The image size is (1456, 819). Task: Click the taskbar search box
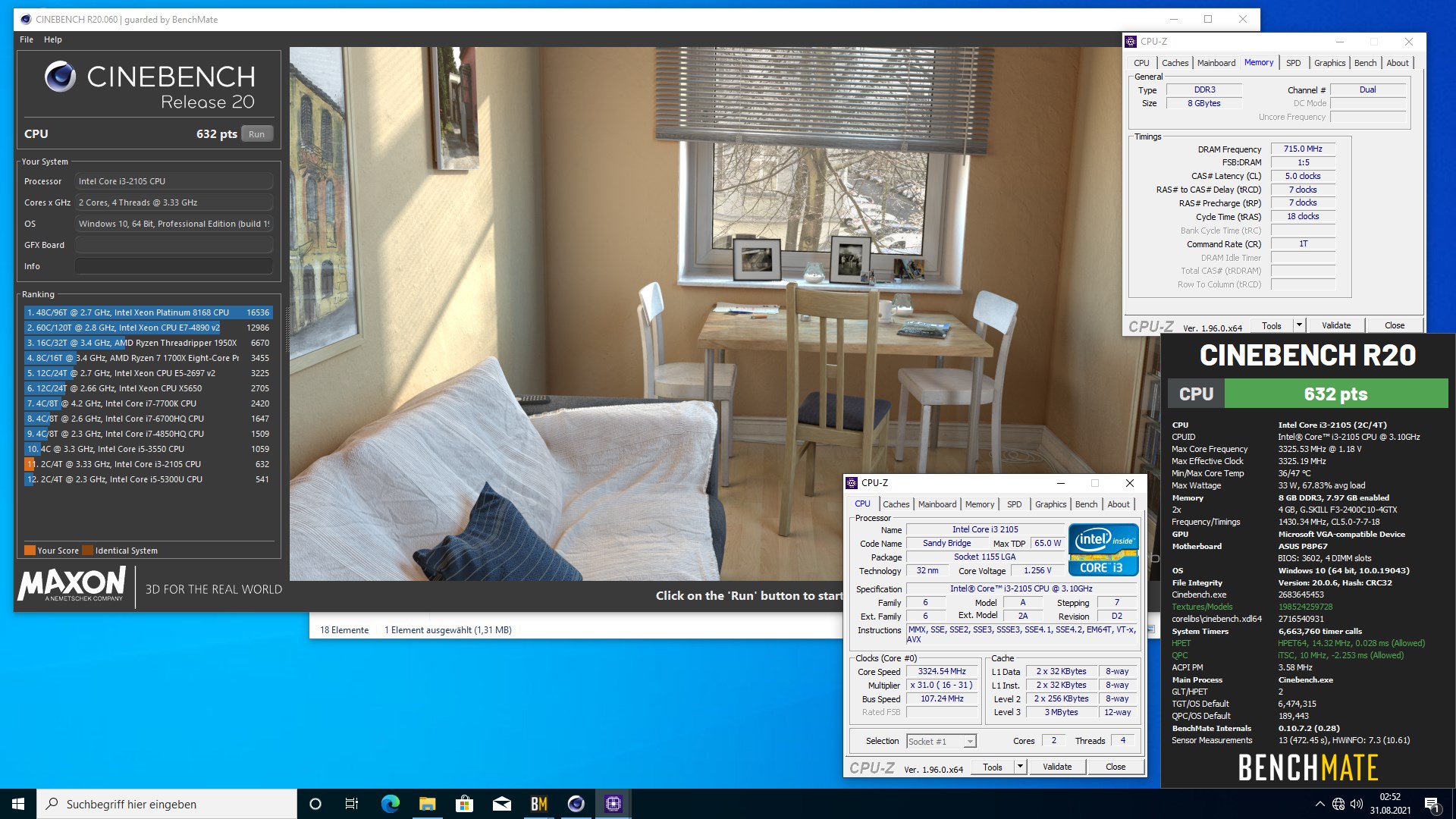click(167, 804)
